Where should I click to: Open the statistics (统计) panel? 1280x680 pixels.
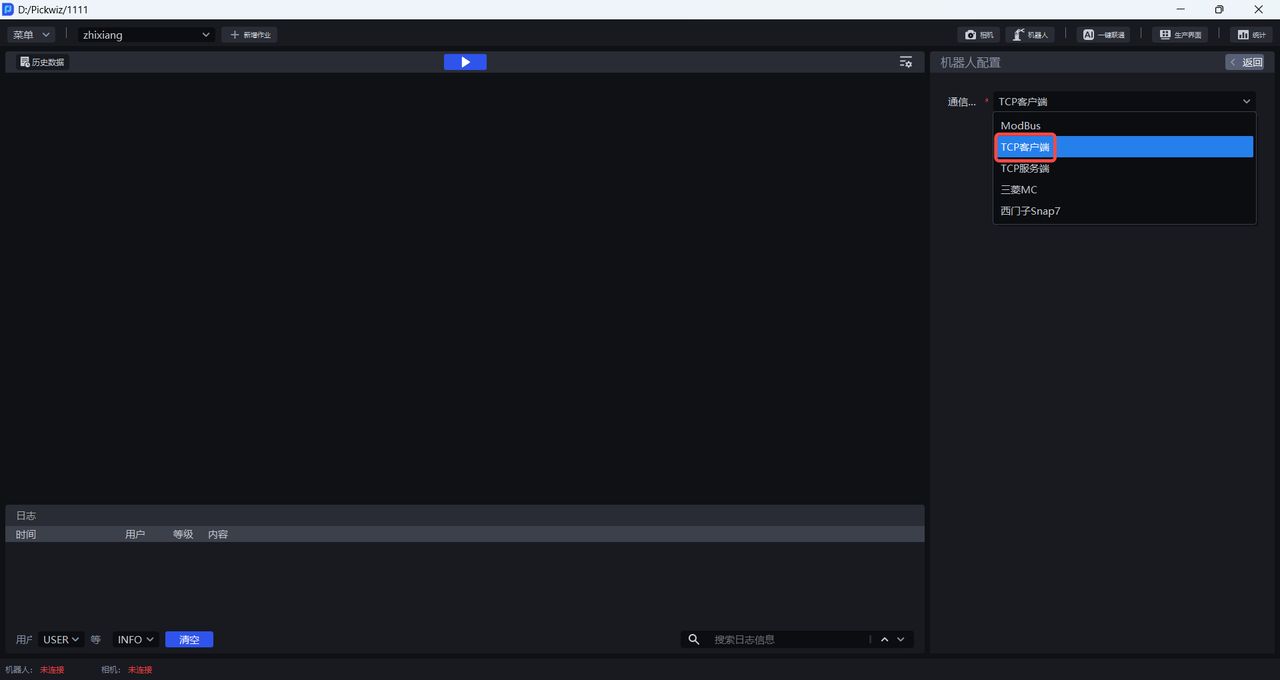pos(1251,35)
